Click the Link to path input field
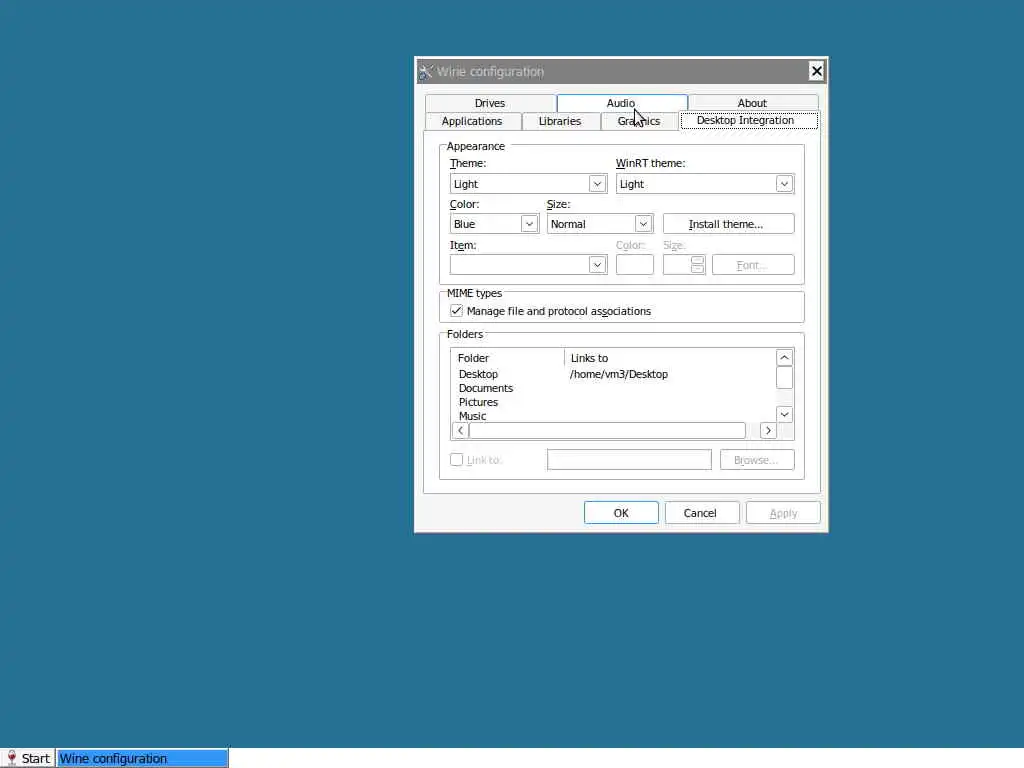The height and width of the screenshot is (768, 1024). (x=630, y=460)
